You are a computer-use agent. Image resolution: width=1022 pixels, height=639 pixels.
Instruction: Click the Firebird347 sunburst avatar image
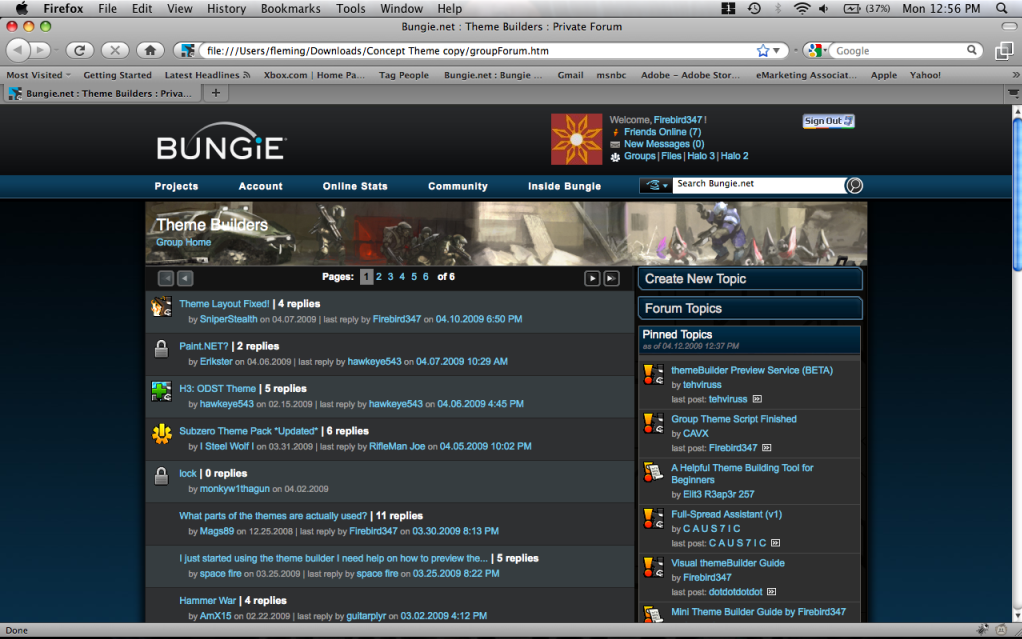tap(577, 139)
